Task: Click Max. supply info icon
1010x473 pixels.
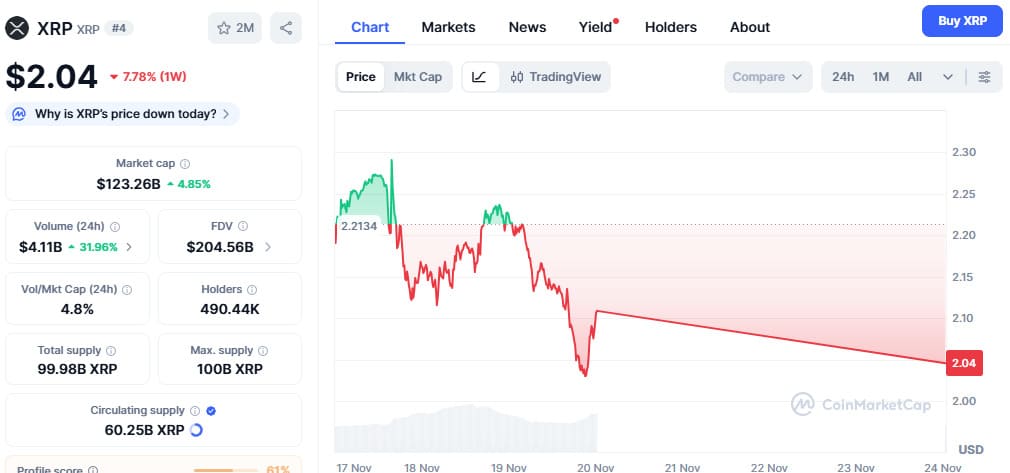Action: (x=264, y=351)
